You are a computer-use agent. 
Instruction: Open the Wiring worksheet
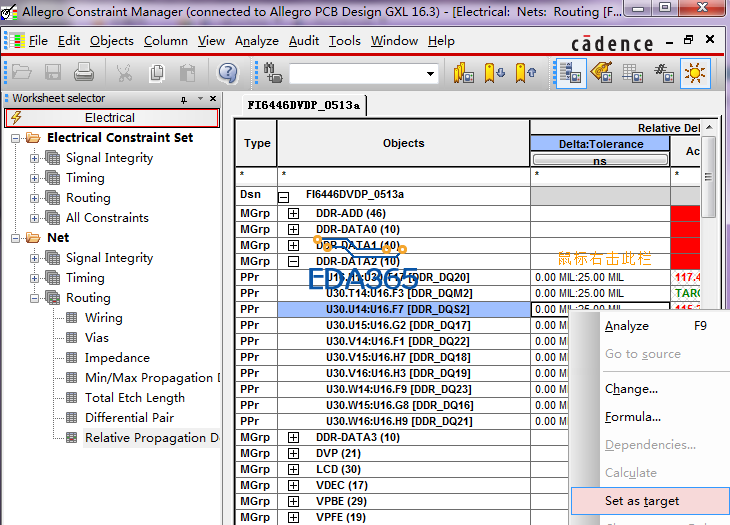(x=103, y=318)
